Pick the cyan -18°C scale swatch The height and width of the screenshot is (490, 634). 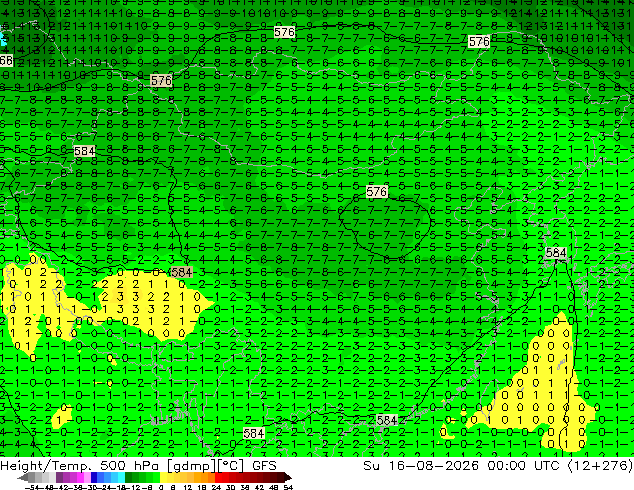coord(122,477)
